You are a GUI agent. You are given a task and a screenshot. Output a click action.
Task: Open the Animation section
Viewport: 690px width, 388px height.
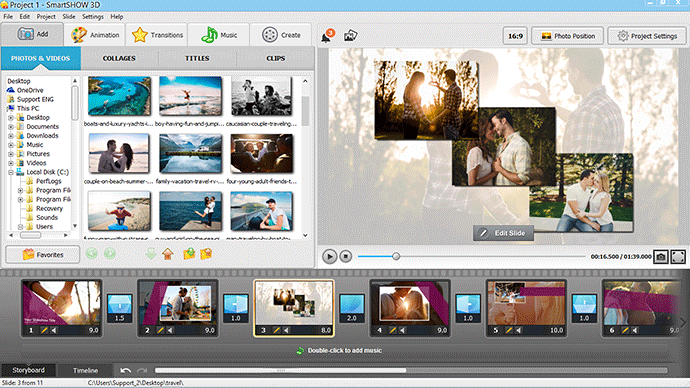(95, 35)
